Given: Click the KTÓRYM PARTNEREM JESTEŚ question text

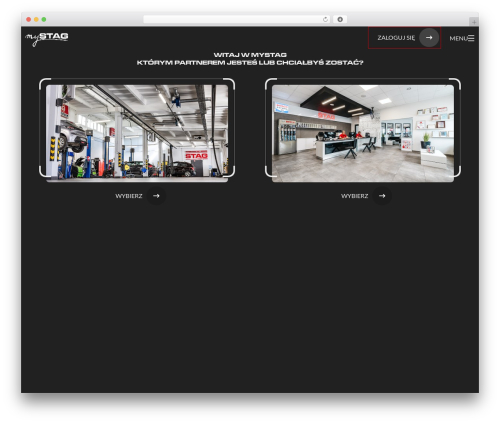Looking at the screenshot, I should 250,62.
